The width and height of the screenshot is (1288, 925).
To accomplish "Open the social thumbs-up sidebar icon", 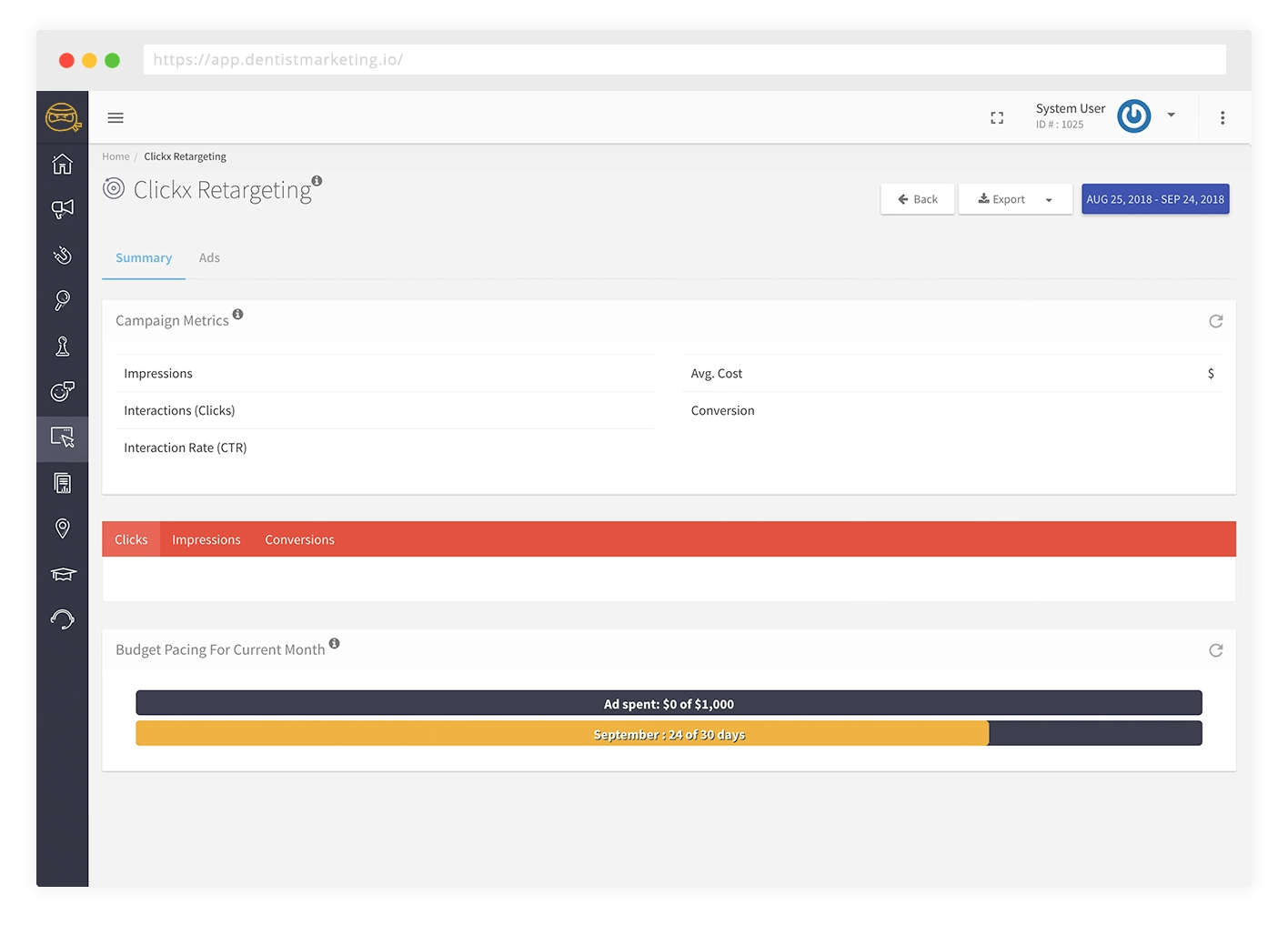I will [x=63, y=391].
